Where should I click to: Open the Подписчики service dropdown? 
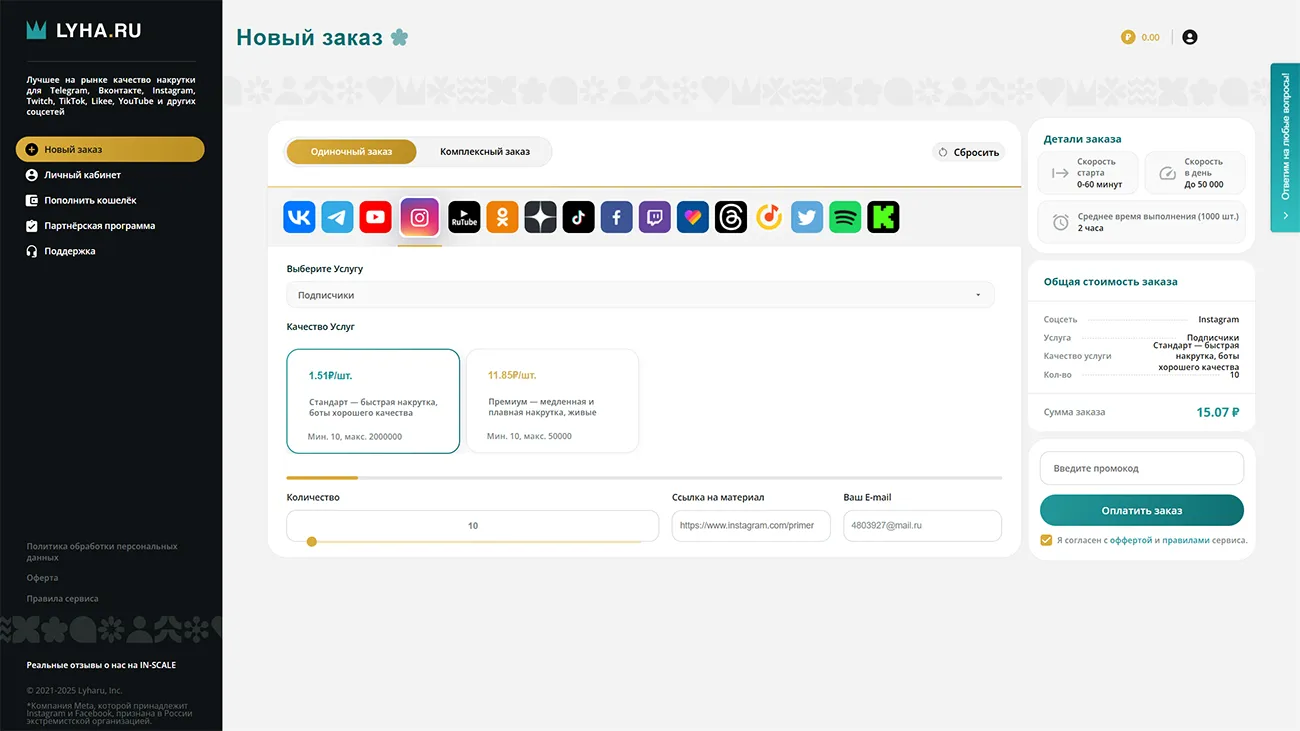[x=640, y=295]
